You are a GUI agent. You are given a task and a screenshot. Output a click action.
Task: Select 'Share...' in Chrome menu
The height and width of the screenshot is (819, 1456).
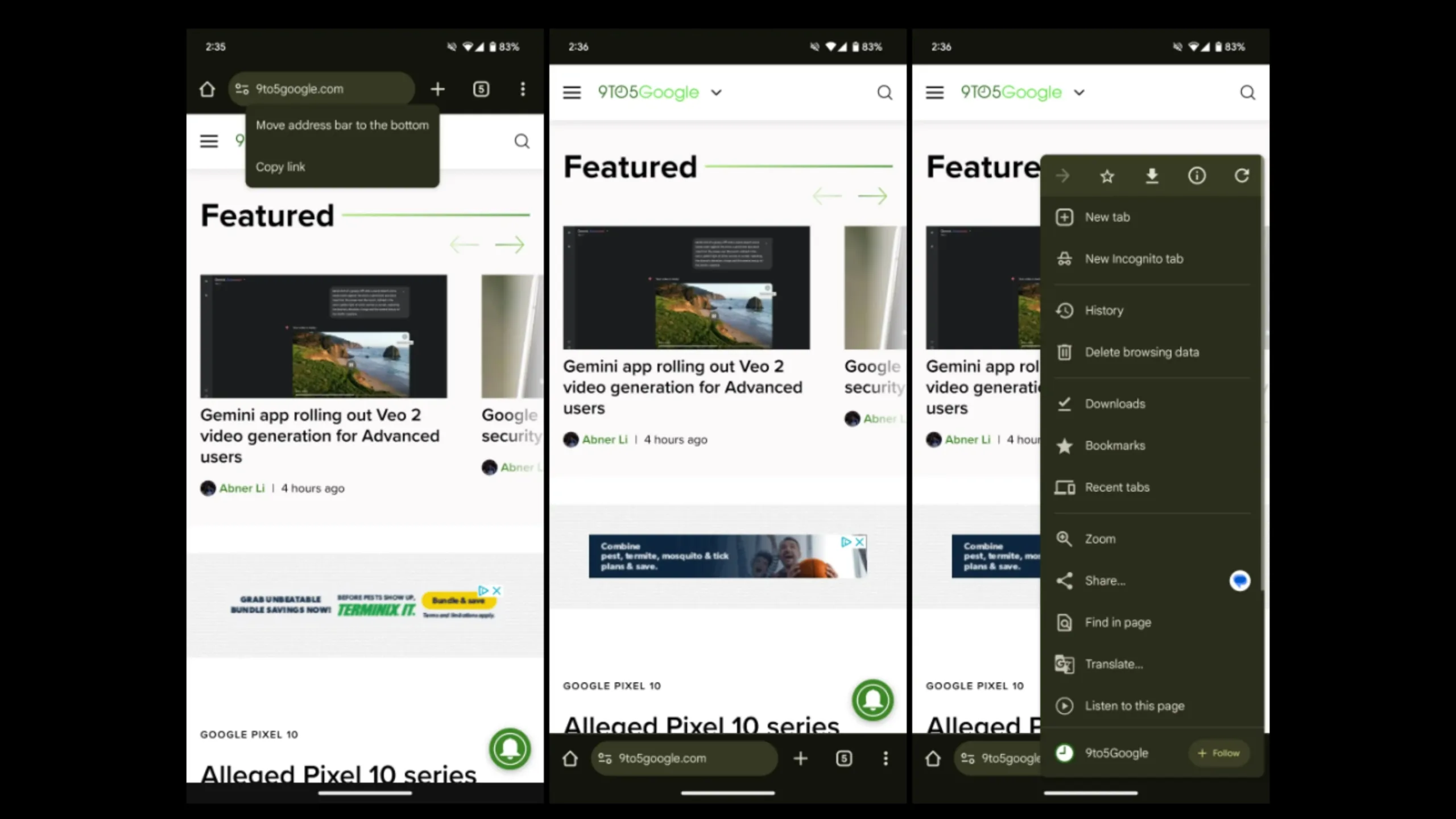[x=1132, y=581]
